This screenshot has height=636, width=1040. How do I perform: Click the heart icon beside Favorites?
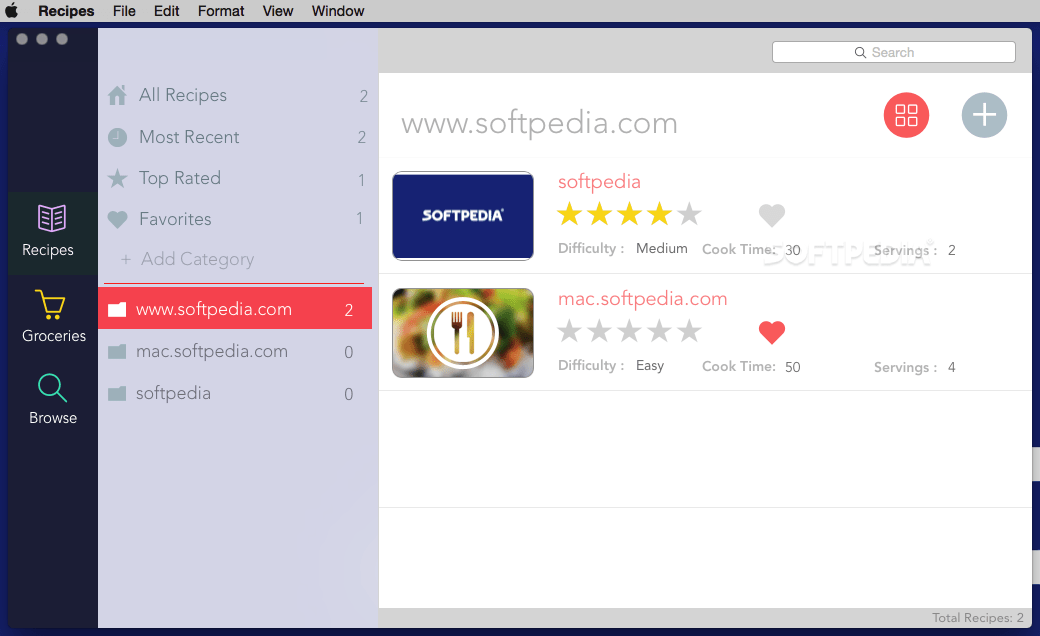tap(117, 219)
